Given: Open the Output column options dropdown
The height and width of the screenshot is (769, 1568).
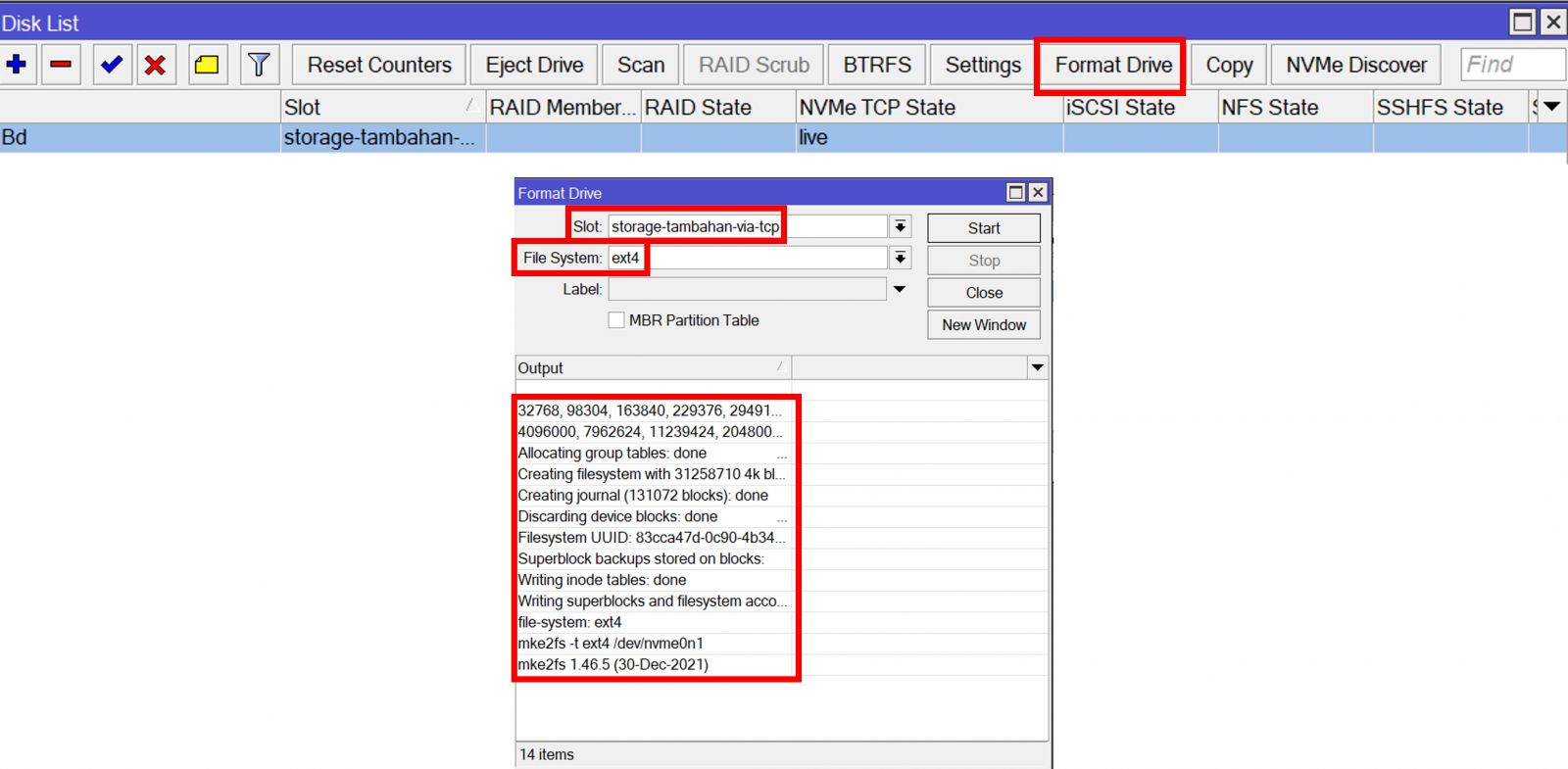Looking at the screenshot, I should (x=1037, y=368).
